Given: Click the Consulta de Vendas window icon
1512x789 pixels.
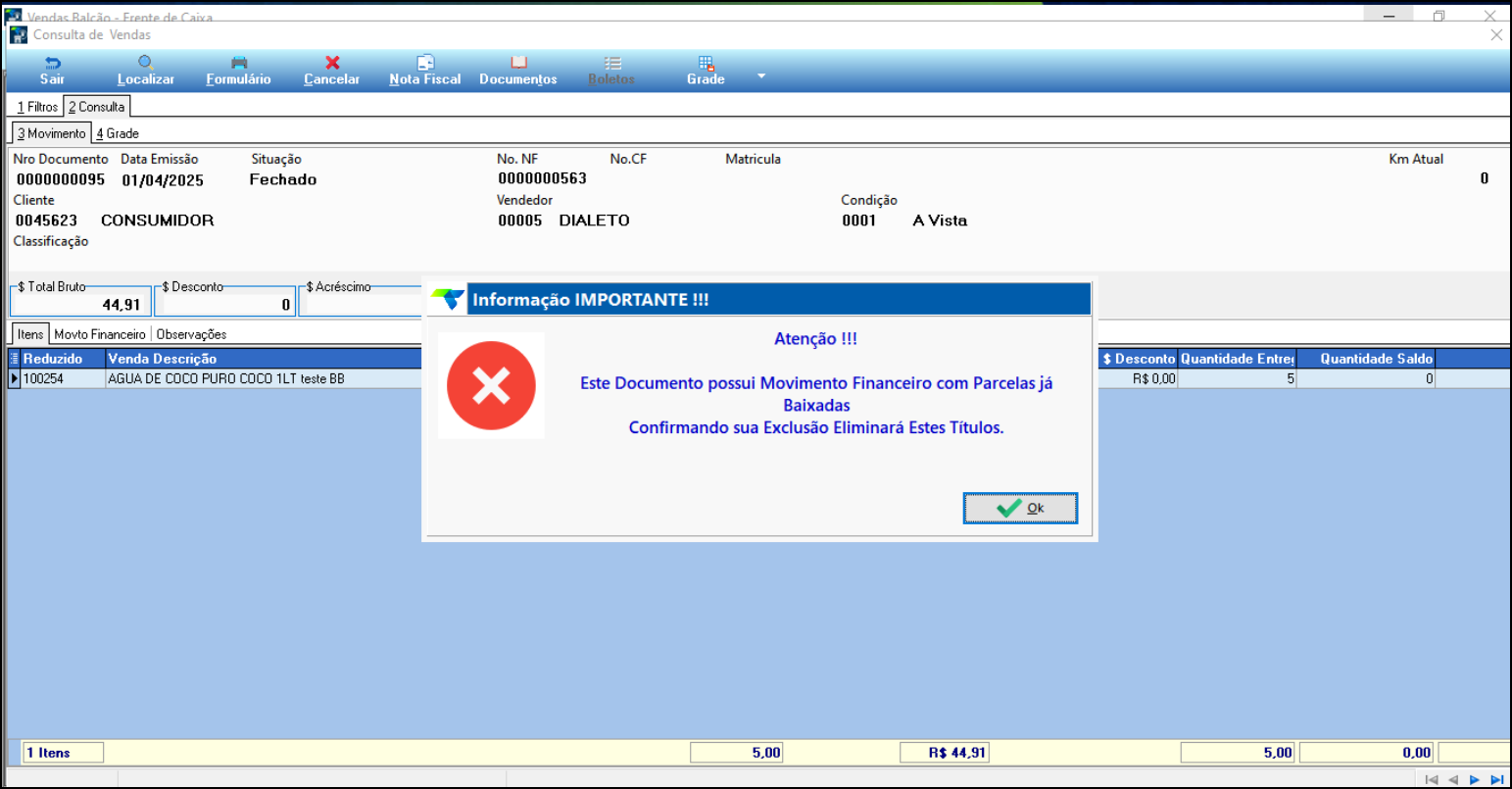Looking at the screenshot, I should coord(18,35).
